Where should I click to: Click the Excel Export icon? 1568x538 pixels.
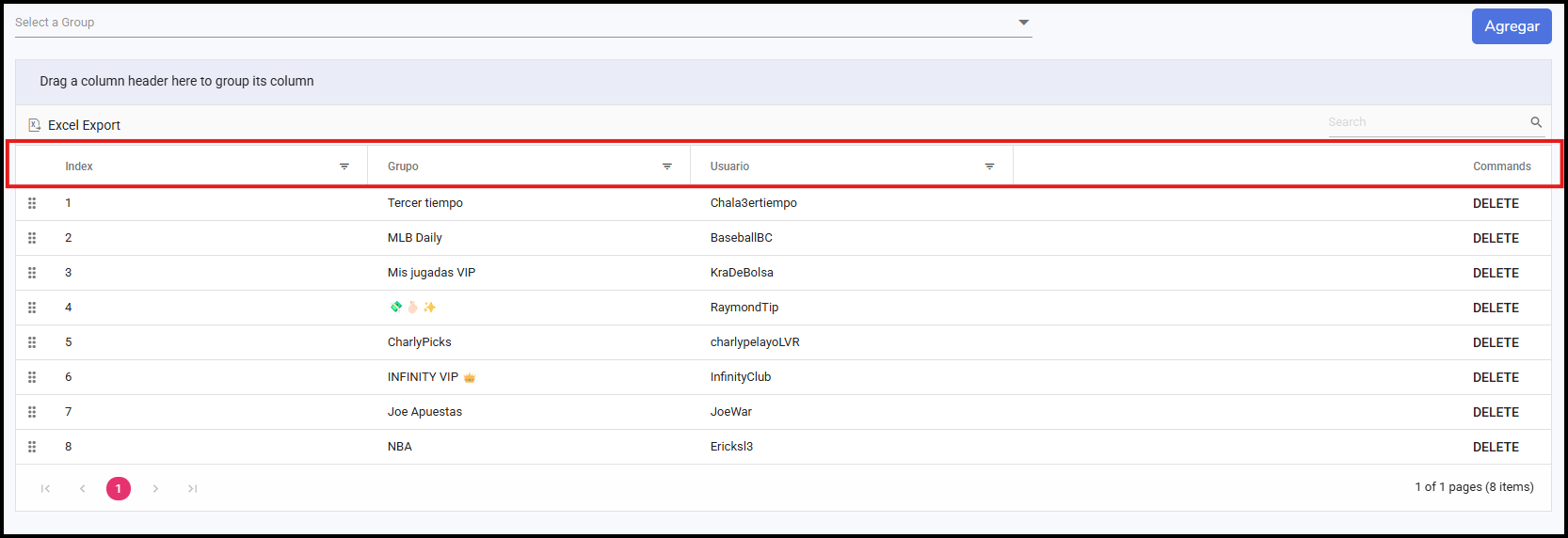35,125
